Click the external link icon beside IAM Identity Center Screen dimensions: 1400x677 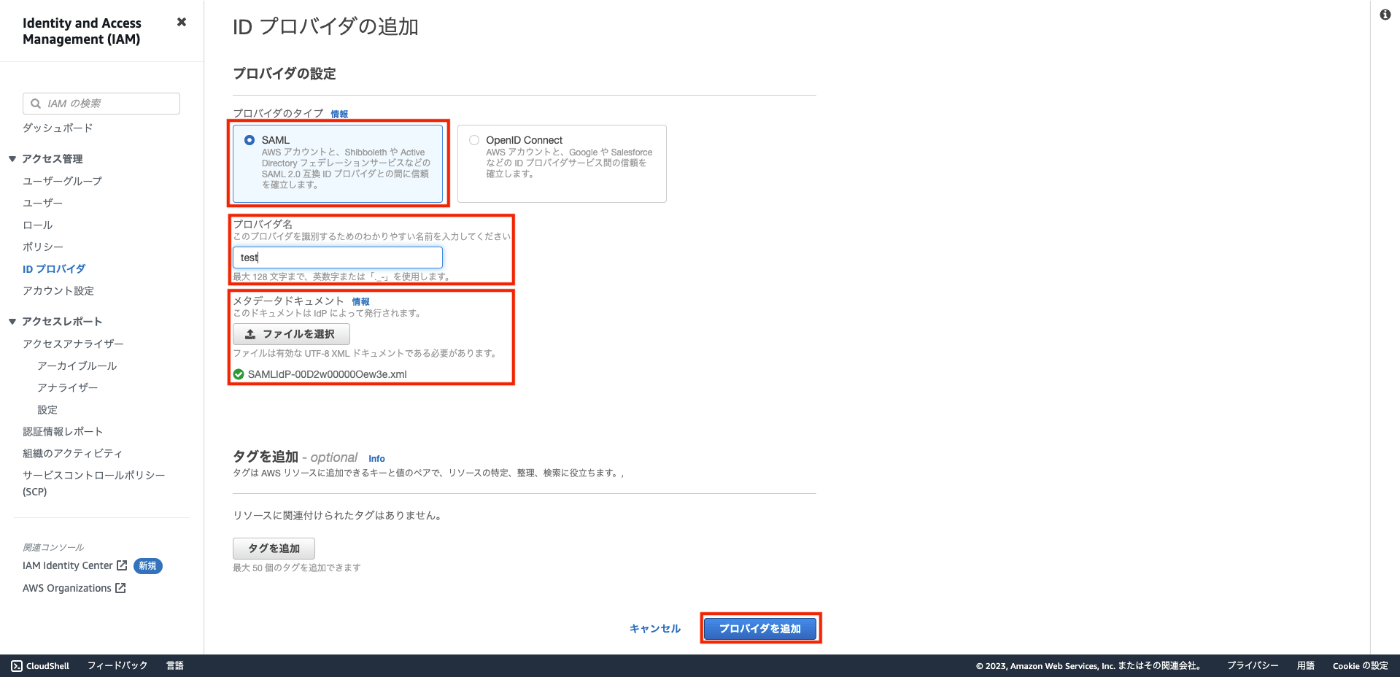coord(122,566)
